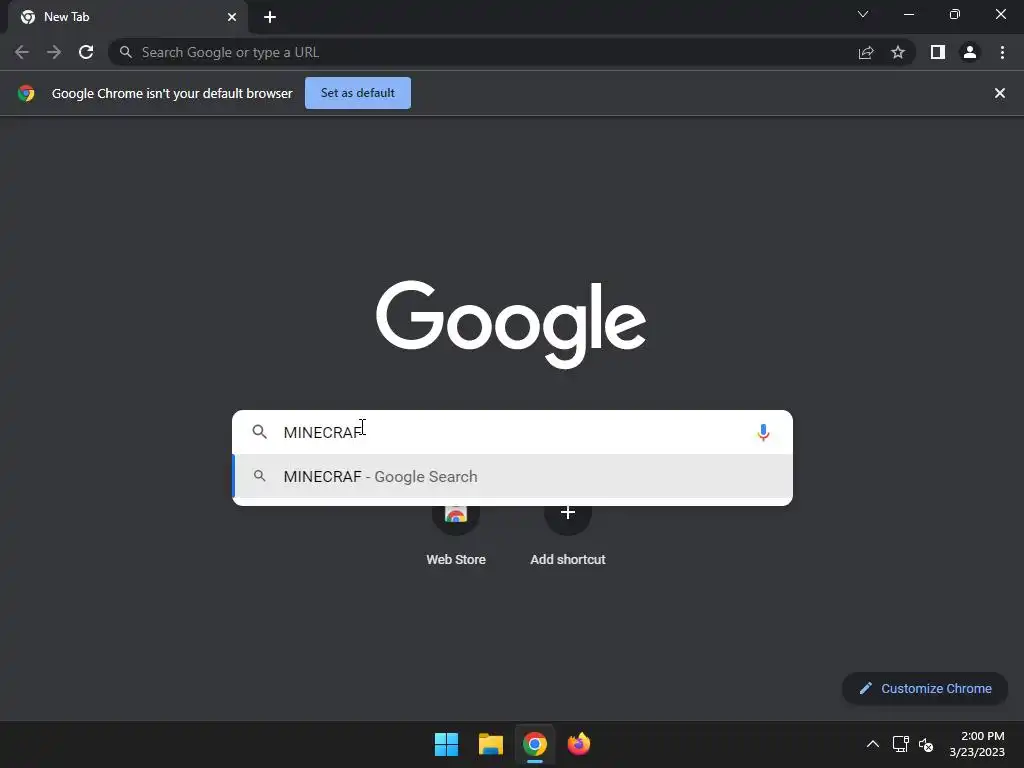
Task: Click the Chrome logo in the infobar
Action: pyautogui.click(x=26, y=93)
